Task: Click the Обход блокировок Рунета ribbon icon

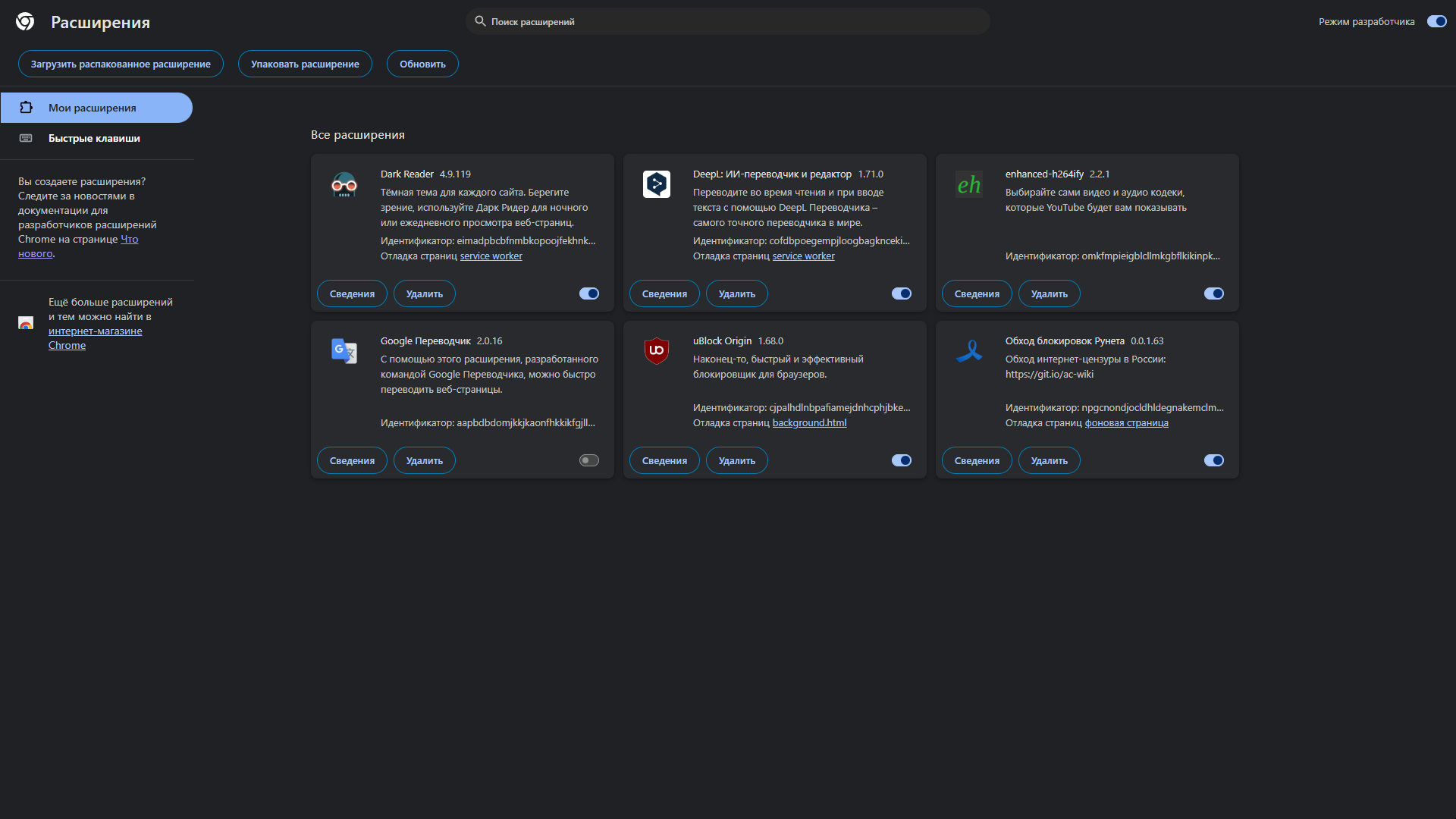Action: pyautogui.click(x=969, y=351)
